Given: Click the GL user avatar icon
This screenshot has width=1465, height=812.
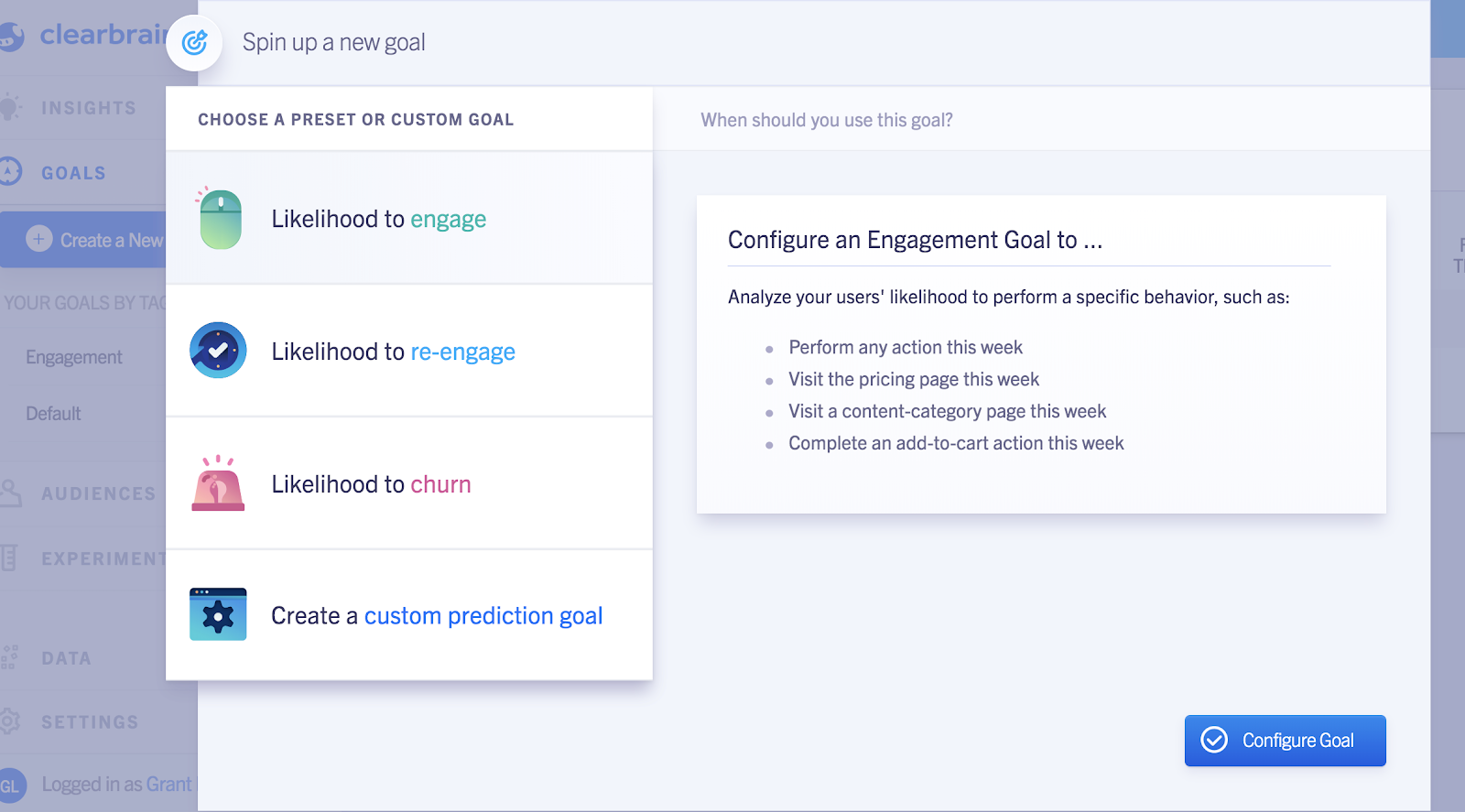Looking at the screenshot, I should coord(10,785).
